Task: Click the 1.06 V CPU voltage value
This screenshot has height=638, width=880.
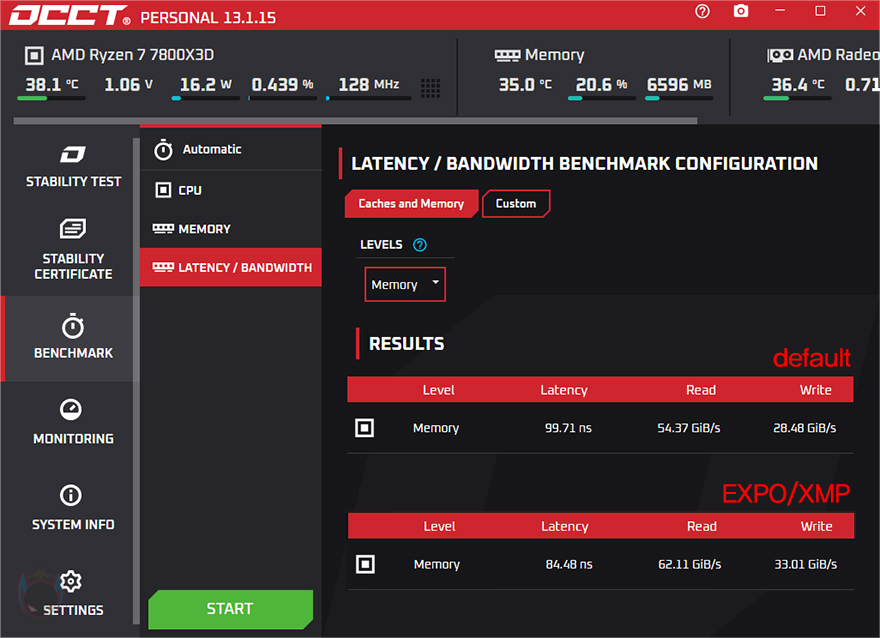Action: tap(129, 85)
